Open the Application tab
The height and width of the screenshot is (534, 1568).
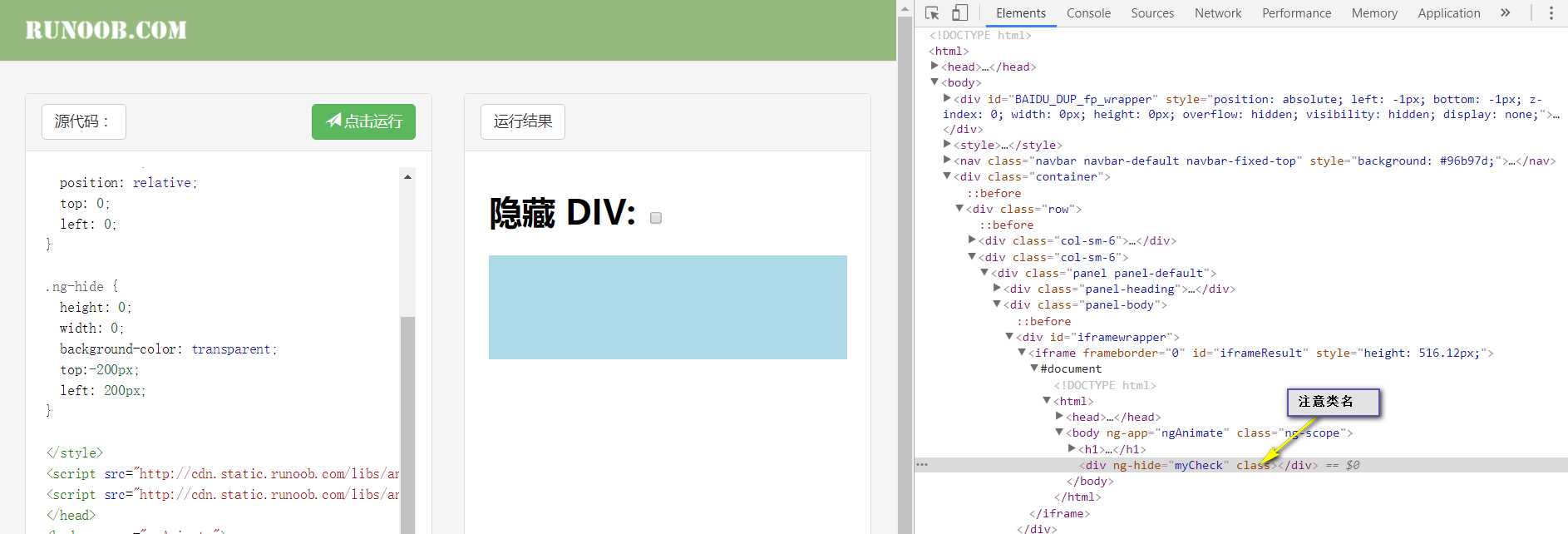coord(1449,13)
